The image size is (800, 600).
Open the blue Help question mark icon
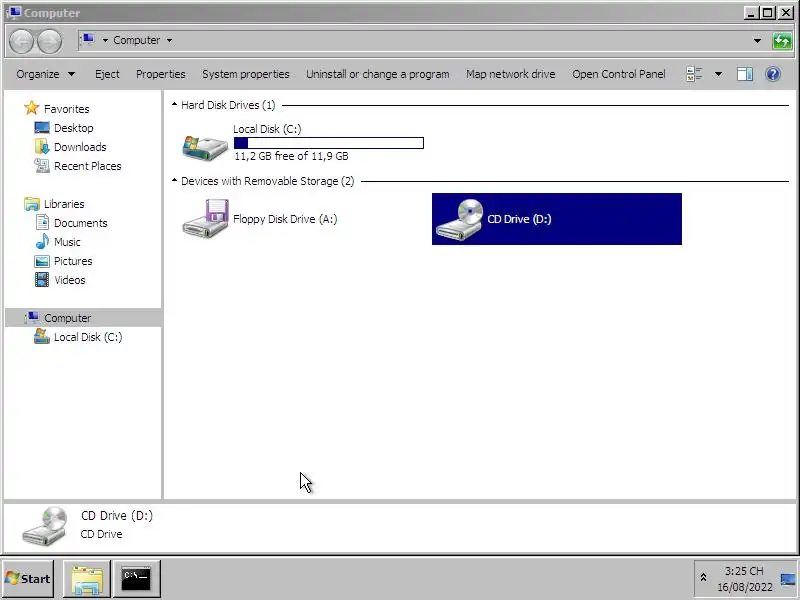pyautogui.click(x=773, y=74)
